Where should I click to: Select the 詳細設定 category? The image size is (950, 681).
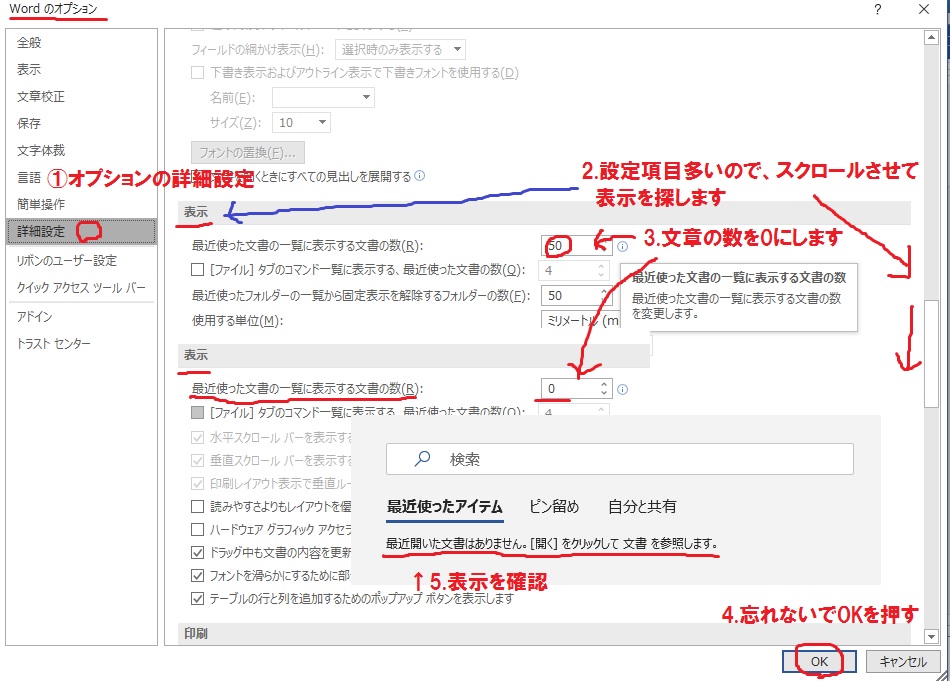[x=81, y=231]
